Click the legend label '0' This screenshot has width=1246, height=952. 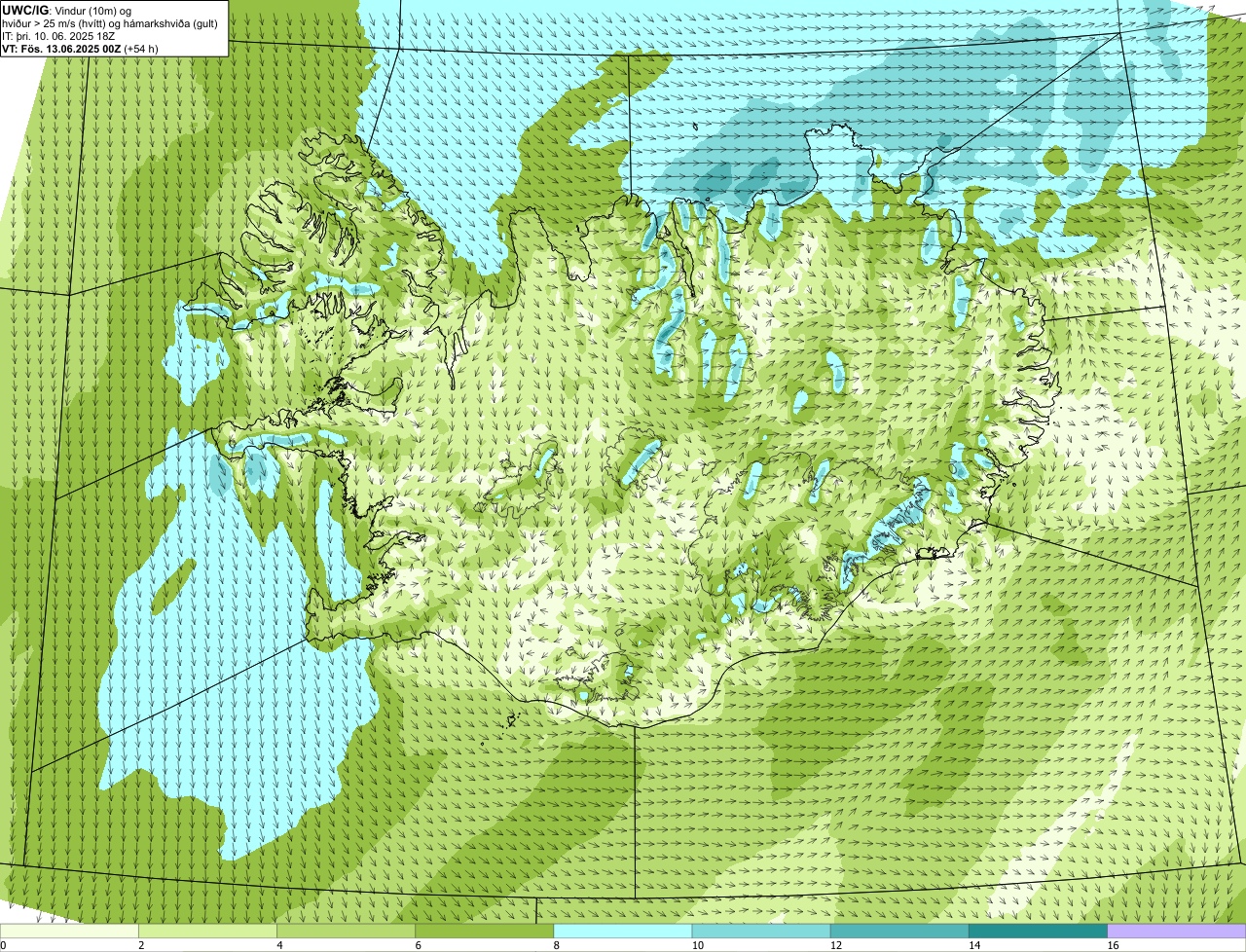click(x=4, y=945)
